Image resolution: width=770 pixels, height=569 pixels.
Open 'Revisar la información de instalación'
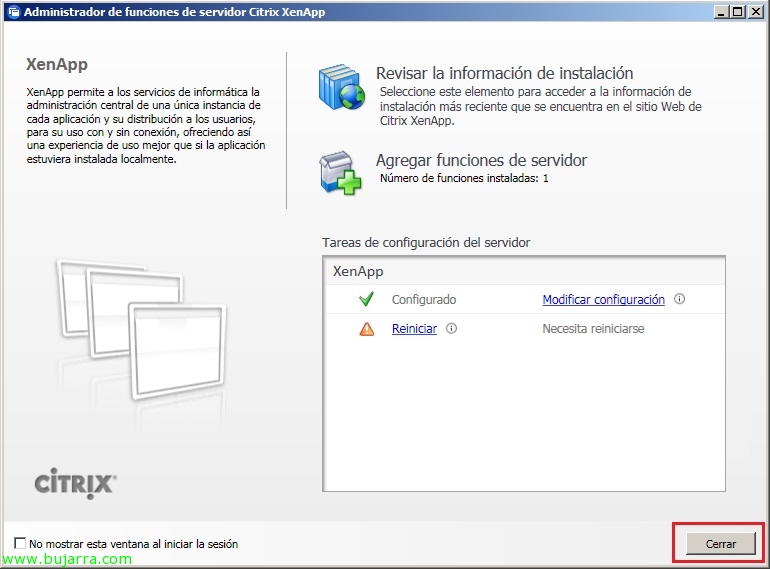[x=504, y=73]
